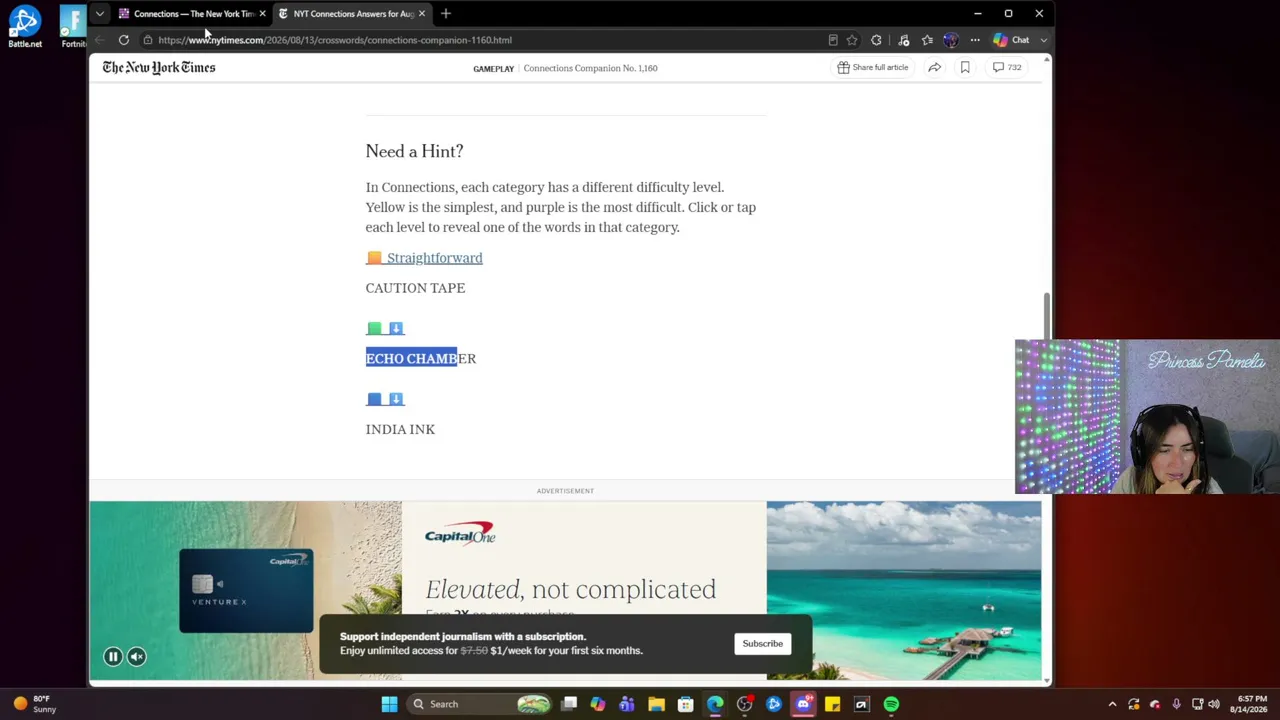The image size is (1280, 720).
Task: Click the page vertical scrollbar thumb
Action: pyautogui.click(x=1047, y=315)
